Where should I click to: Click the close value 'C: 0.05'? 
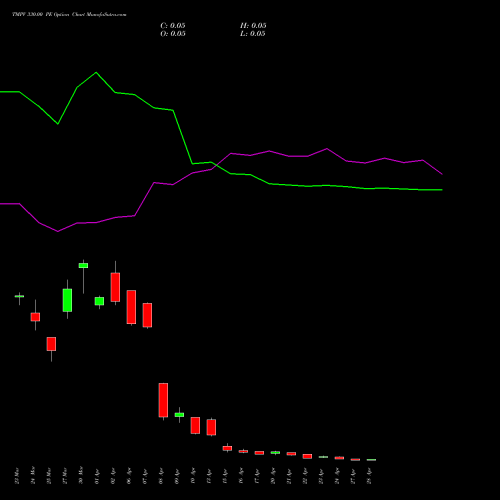(x=173, y=26)
